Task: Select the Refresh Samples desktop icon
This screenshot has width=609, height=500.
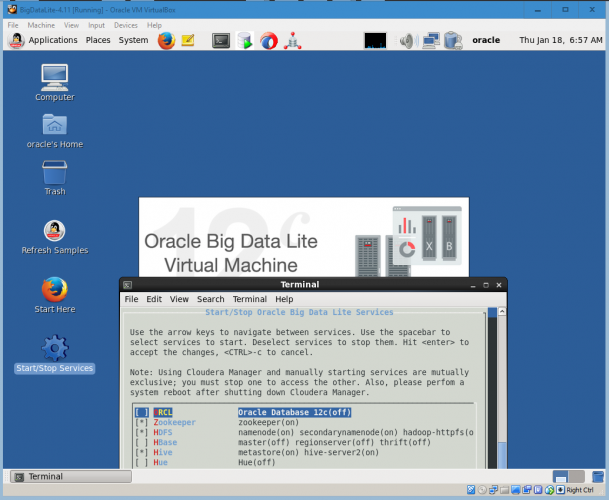Action: 55,237
